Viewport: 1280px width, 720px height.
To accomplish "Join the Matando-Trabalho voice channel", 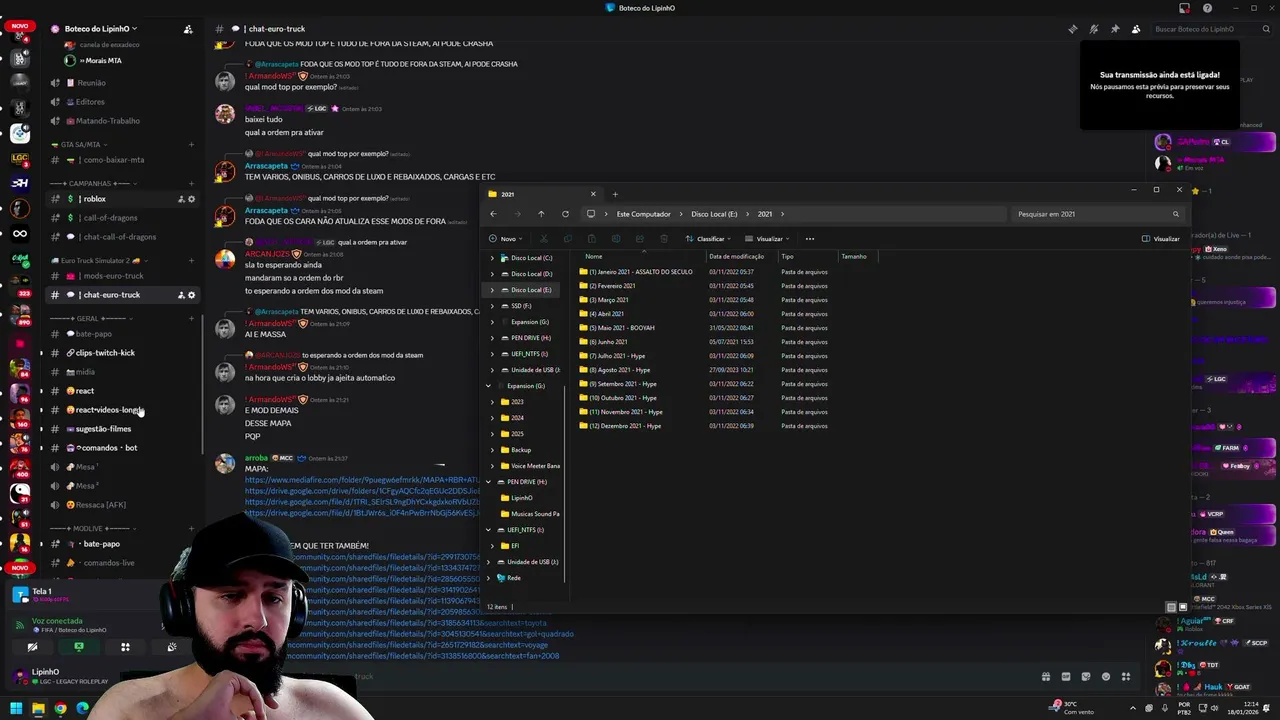I will point(122,121).
